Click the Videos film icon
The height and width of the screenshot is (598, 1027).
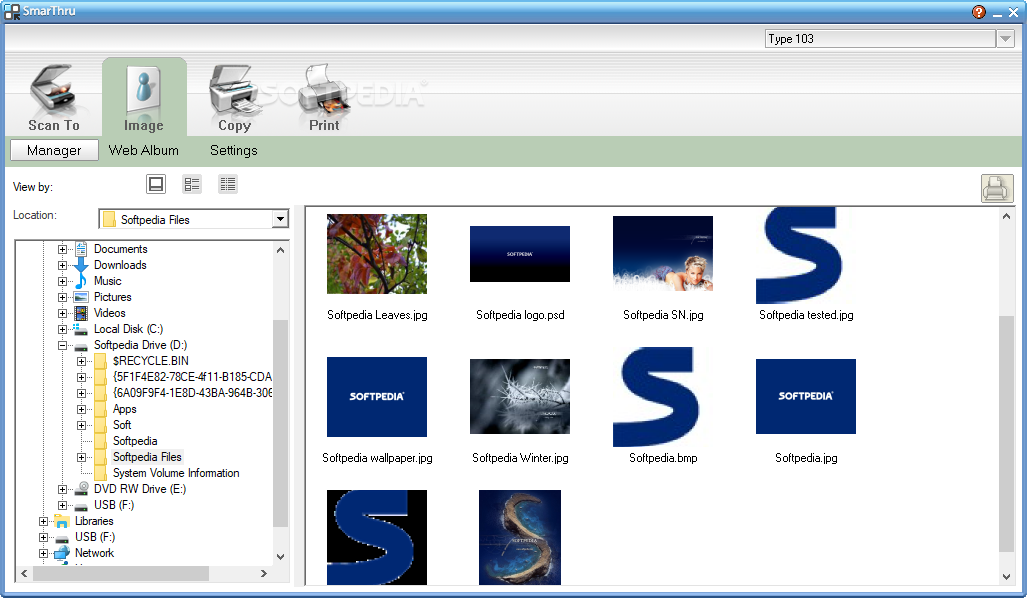click(81, 313)
